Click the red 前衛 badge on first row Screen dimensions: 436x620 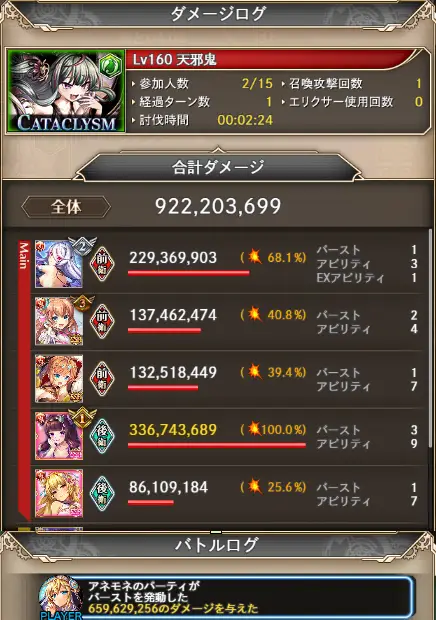(x=102, y=264)
